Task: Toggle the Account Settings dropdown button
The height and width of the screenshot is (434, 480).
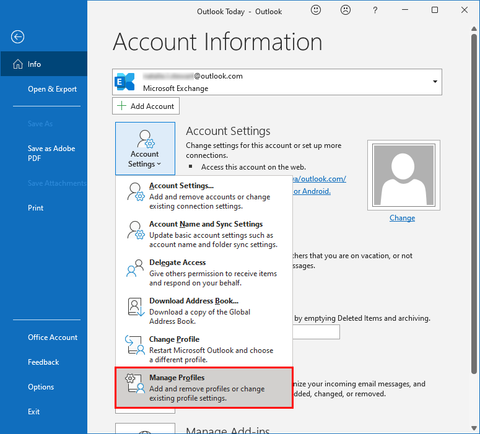Action: point(145,148)
